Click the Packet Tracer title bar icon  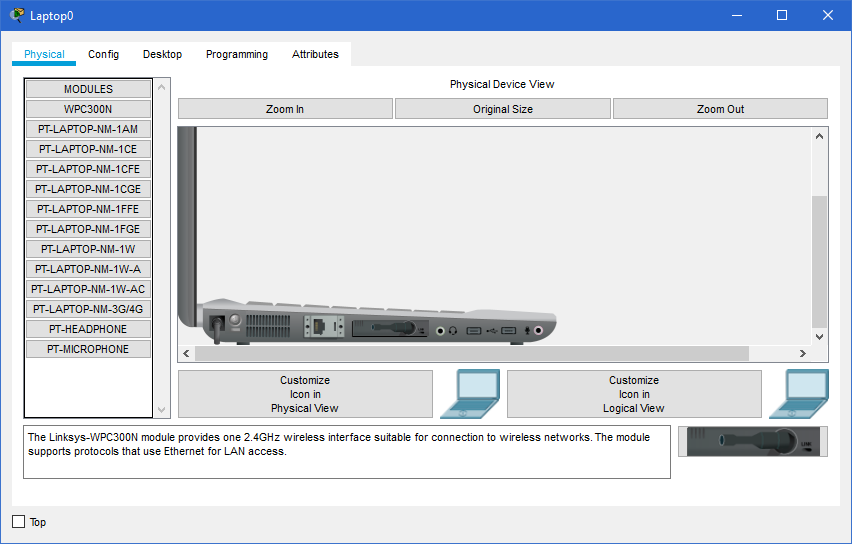(x=17, y=15)
